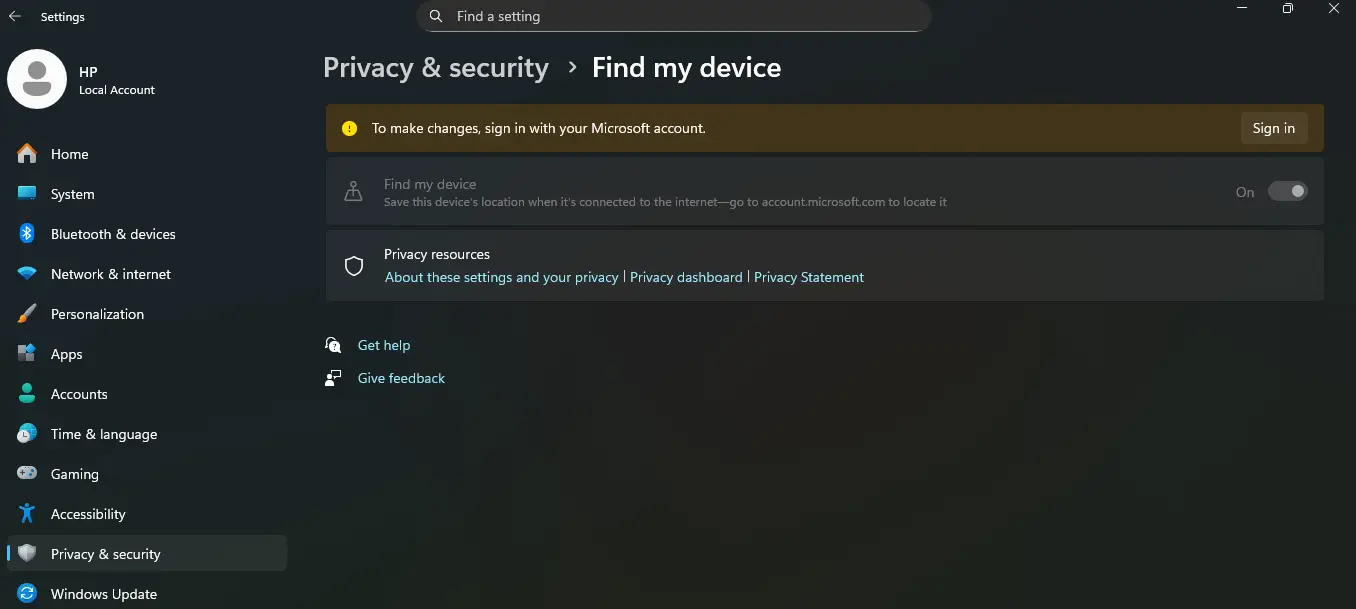
Task: Click the Home icon in sidebar
Action: click(x=27, y=154)
